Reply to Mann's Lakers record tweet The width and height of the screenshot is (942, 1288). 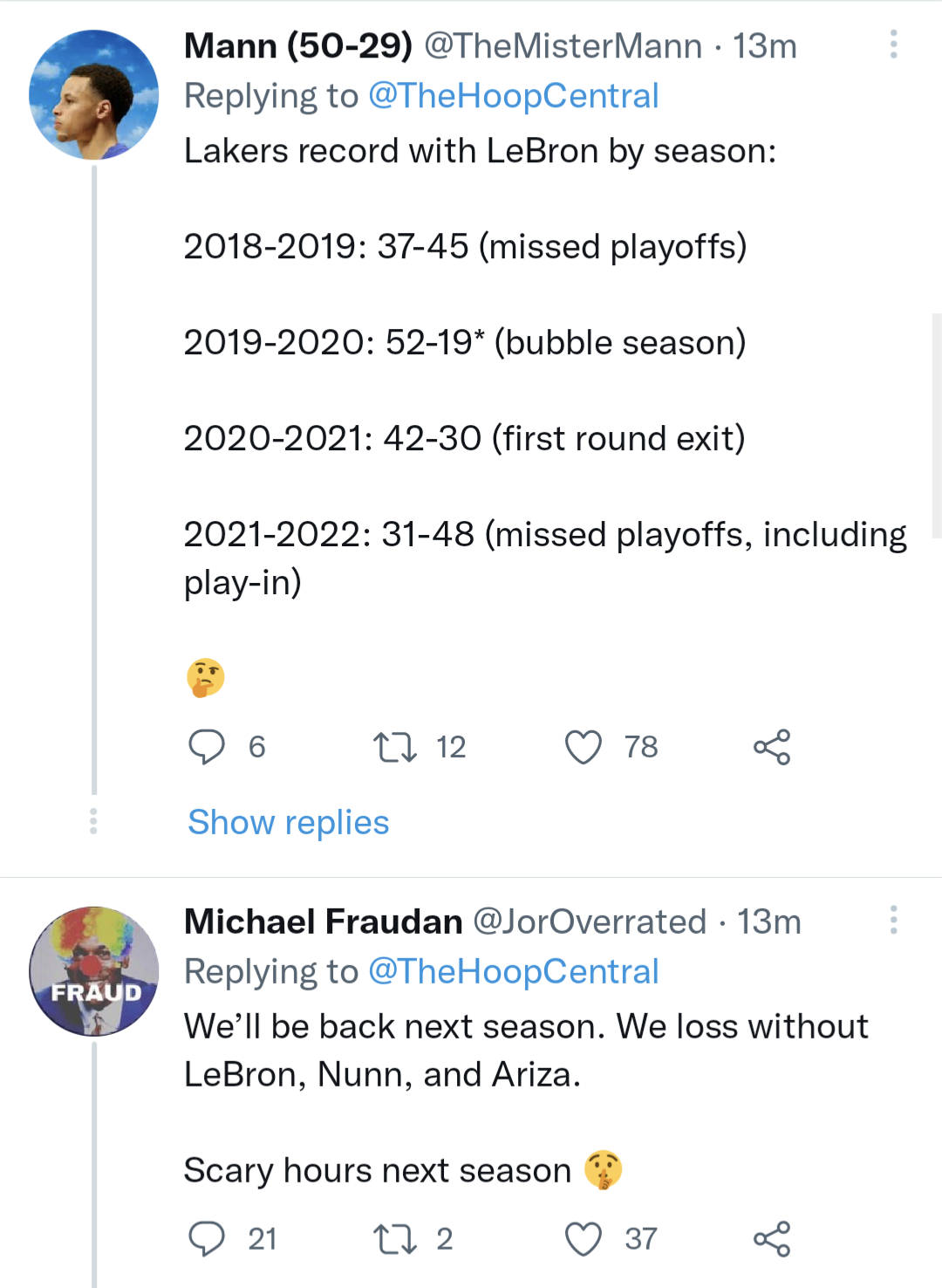coord(207,747)
